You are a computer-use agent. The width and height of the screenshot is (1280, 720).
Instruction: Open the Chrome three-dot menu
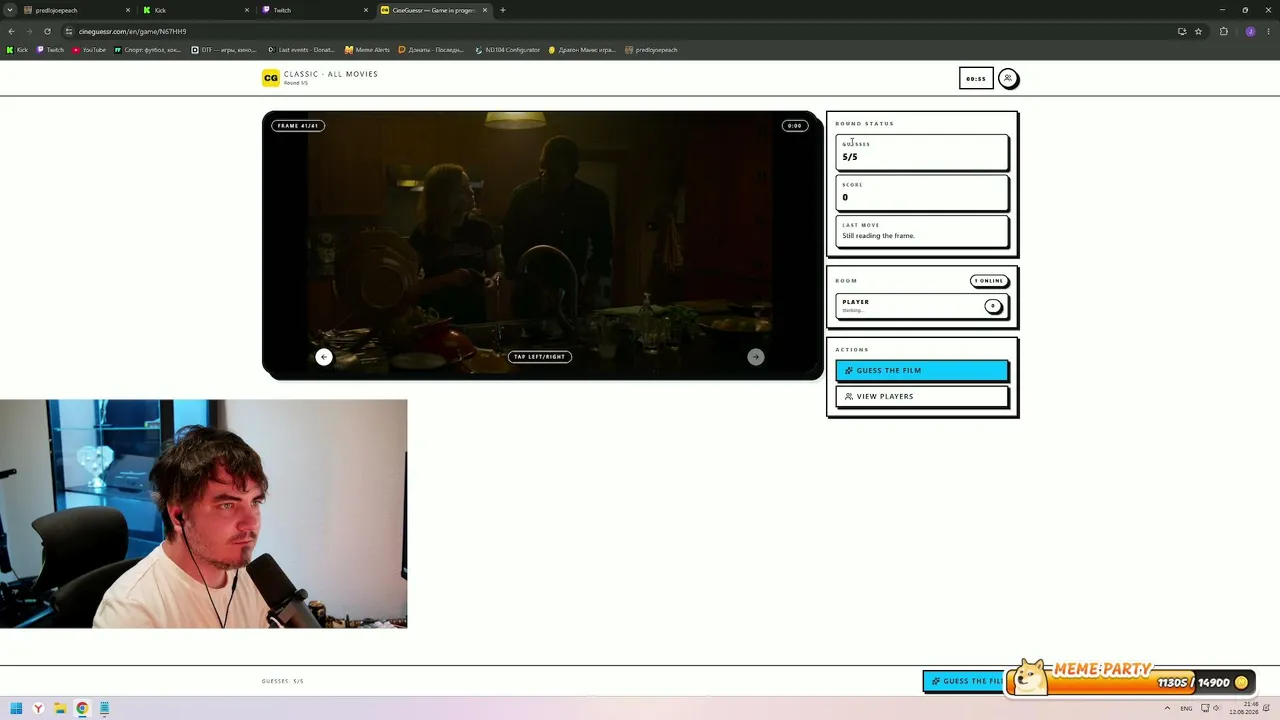coord(1268,31)
